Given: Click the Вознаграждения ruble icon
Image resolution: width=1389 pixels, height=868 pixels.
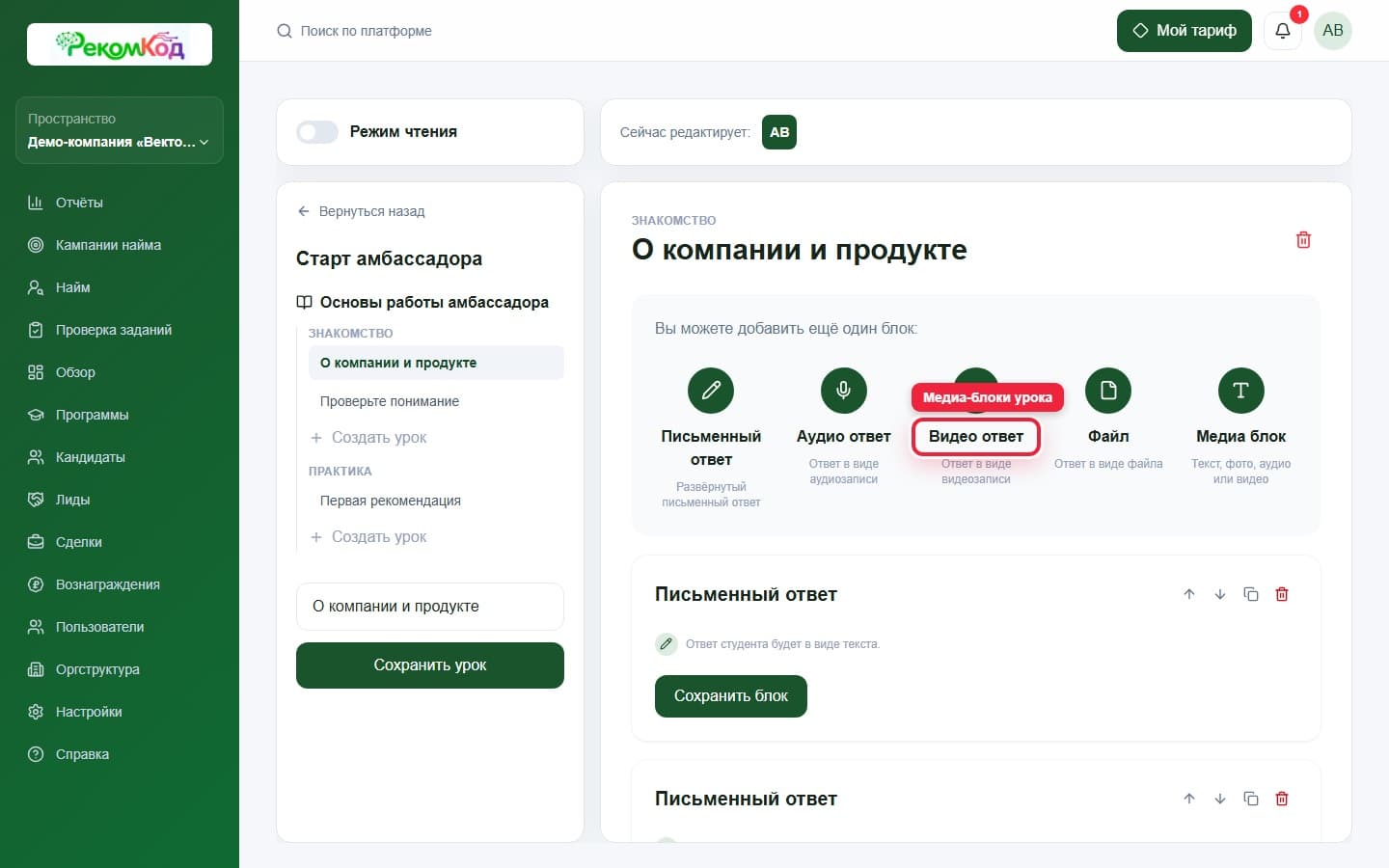Looking at the screenshot, I should click(x=36, y=584).
